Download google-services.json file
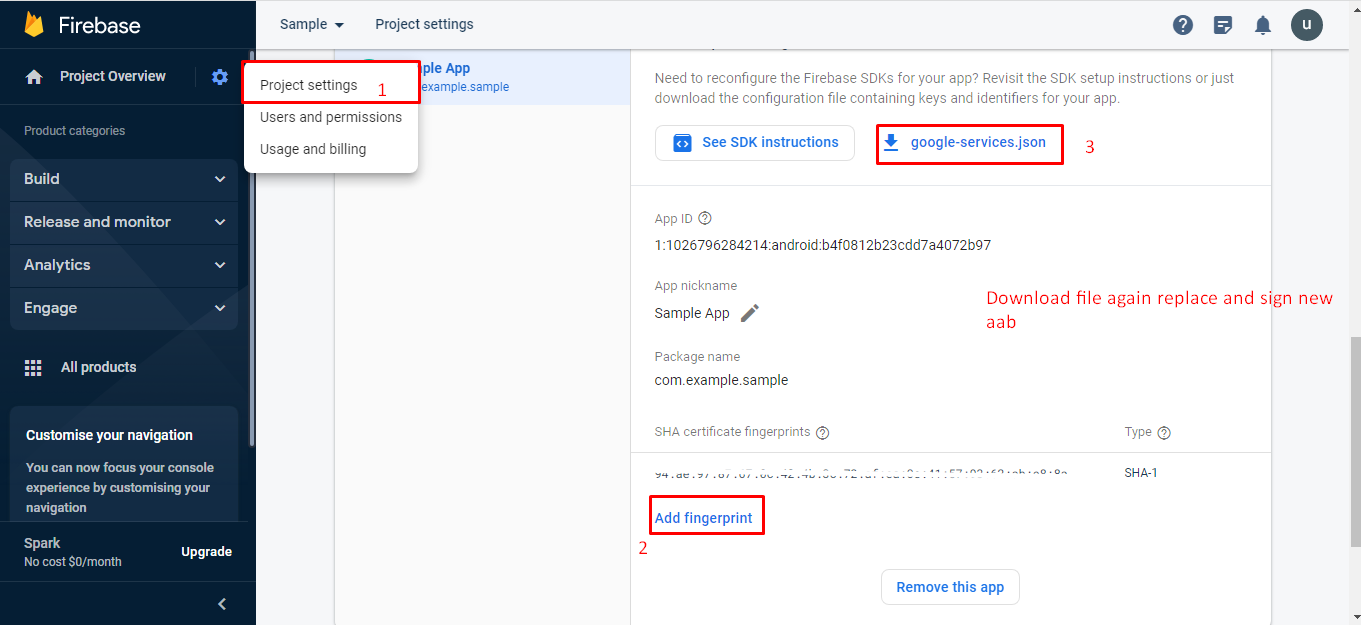The image size is (1361, 625). [968, 143]
